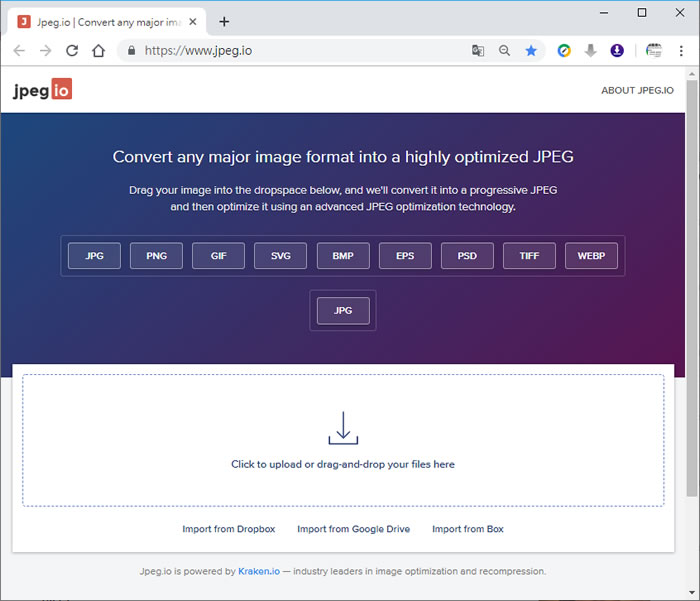Select the Jpeg.io tab

(x=105, y=21)
